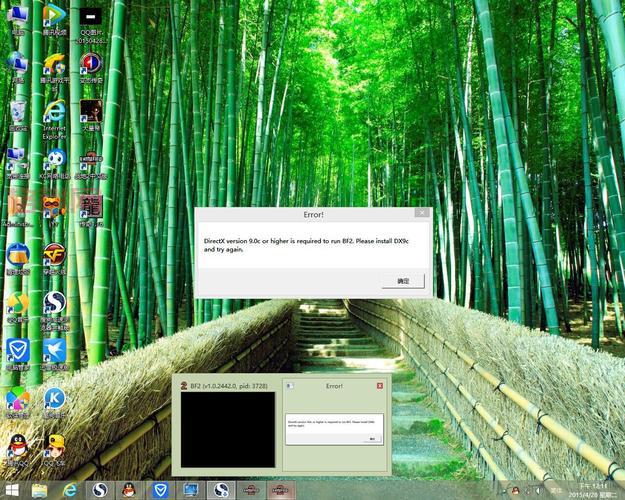Open the yellow-green pinwheel desktop shortcut
625x500 pixels.
(18, 307)
